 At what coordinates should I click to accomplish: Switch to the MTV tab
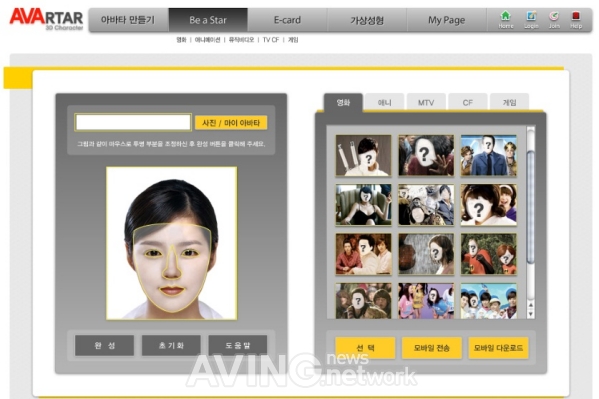click(426, 102)
